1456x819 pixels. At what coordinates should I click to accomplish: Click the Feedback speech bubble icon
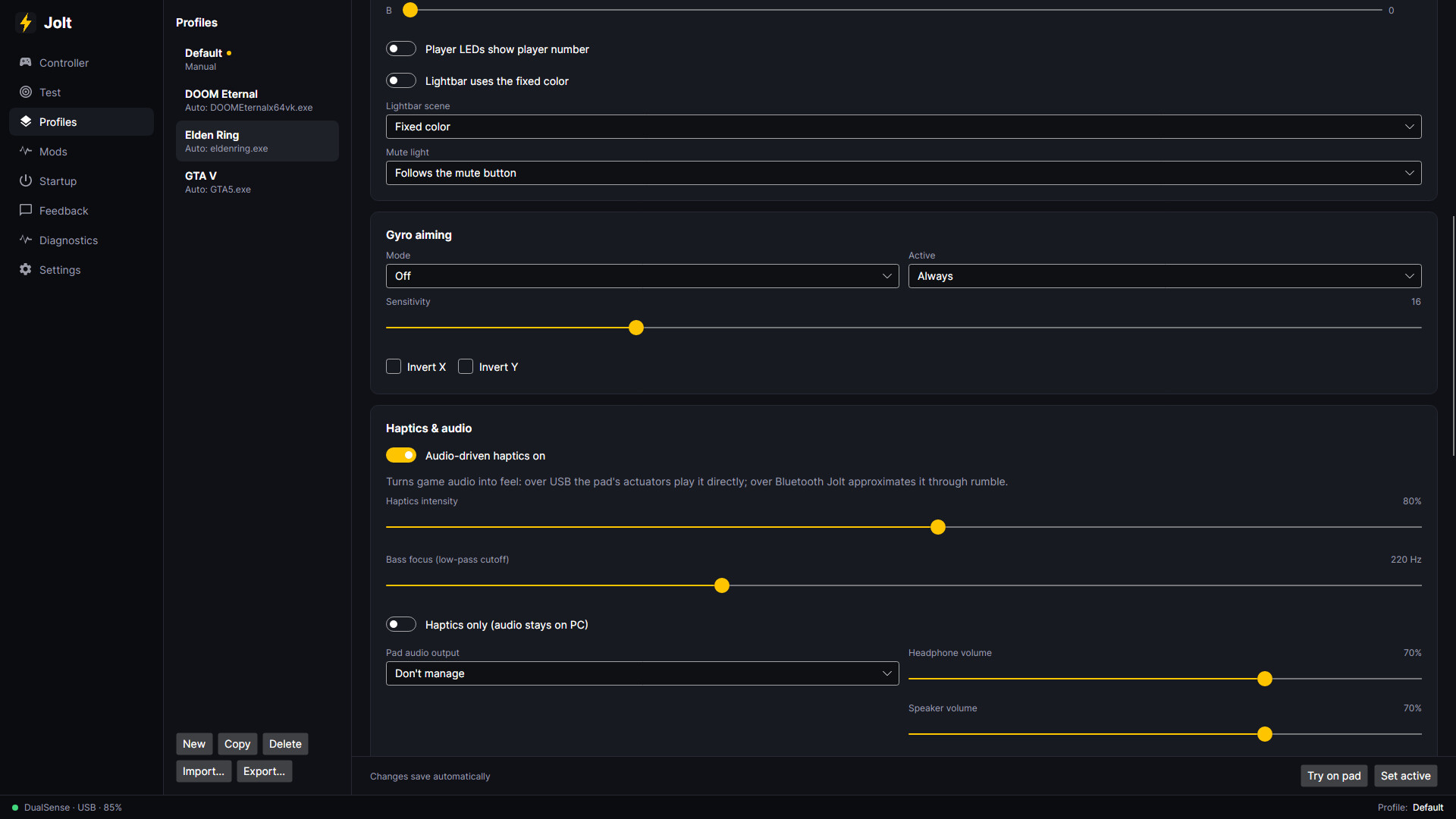[x=26, y=210]
